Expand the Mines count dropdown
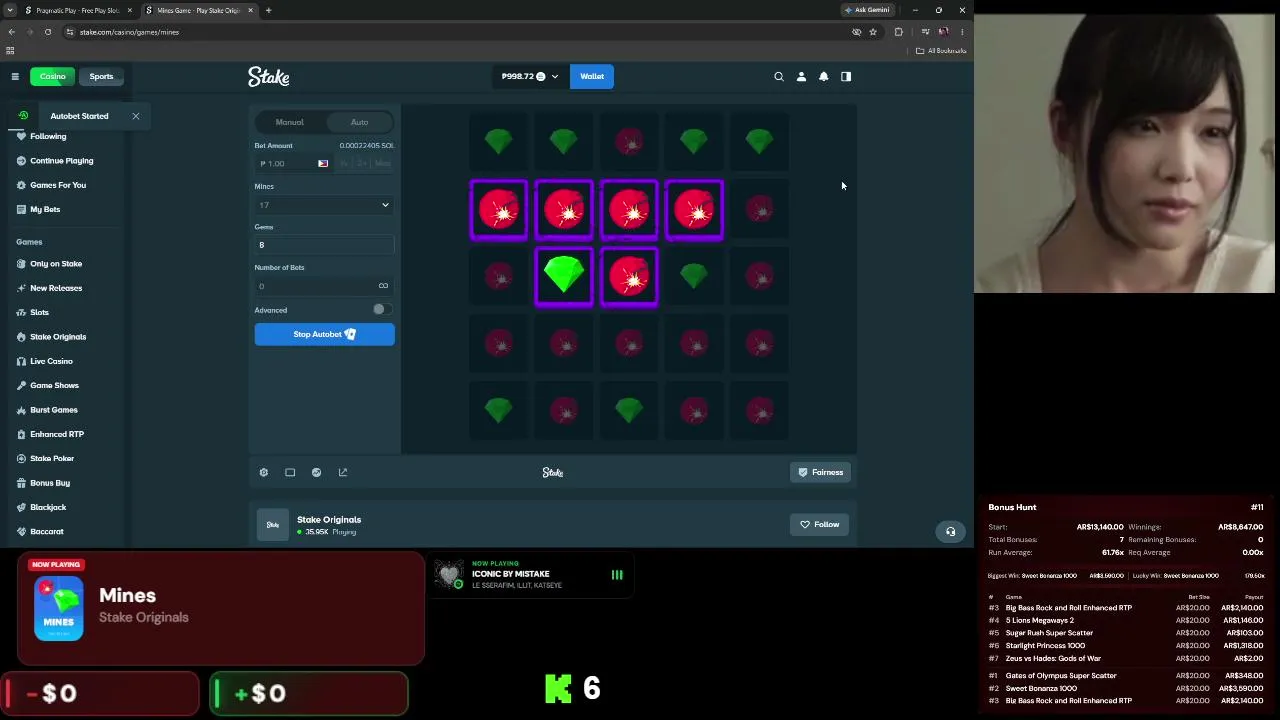 click(324, 205)
